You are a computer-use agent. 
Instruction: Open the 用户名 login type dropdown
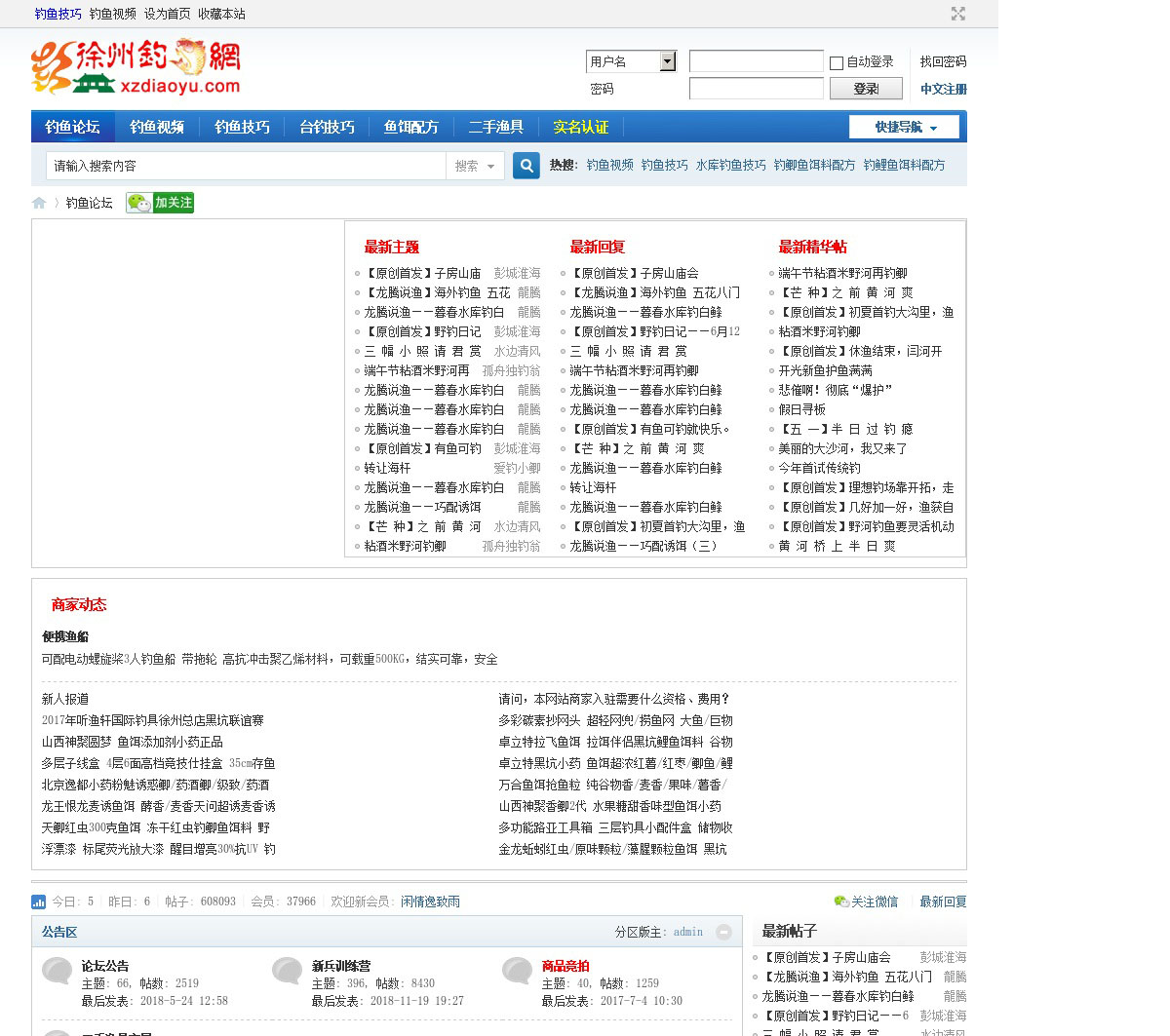[667, 61]
